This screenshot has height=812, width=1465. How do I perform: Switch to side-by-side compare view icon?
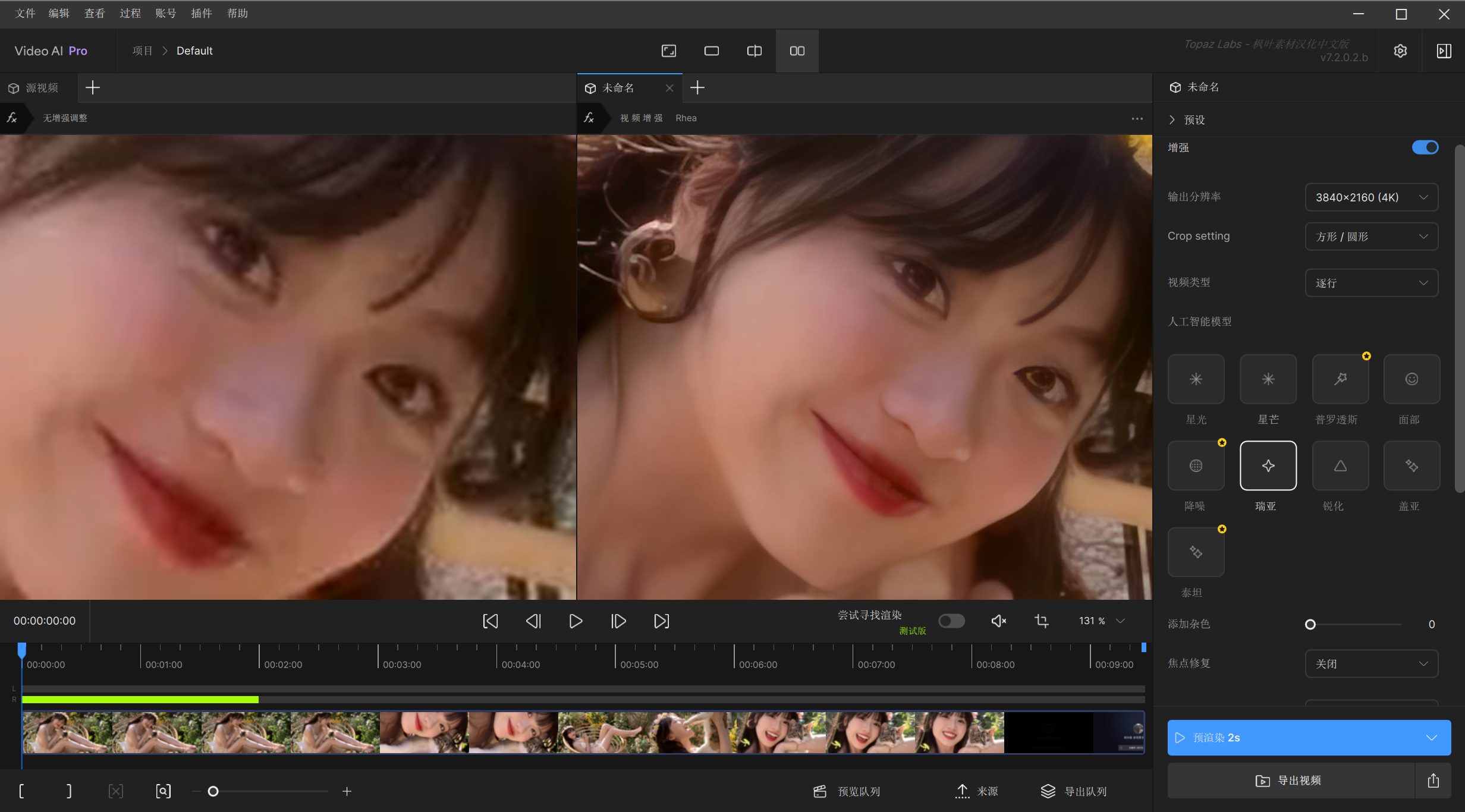click(x=797, y=51)
